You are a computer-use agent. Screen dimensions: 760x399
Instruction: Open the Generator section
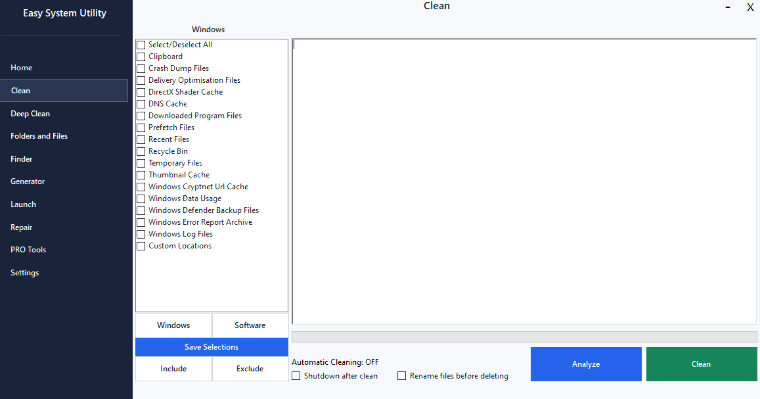64,181
